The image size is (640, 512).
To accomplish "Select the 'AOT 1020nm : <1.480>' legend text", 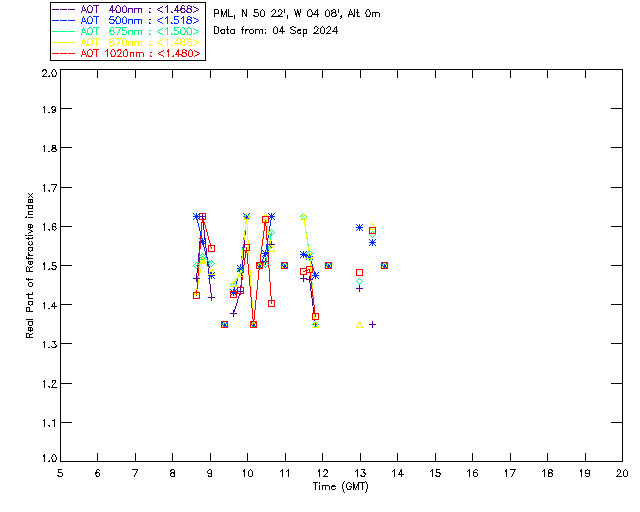I will 140,53.
